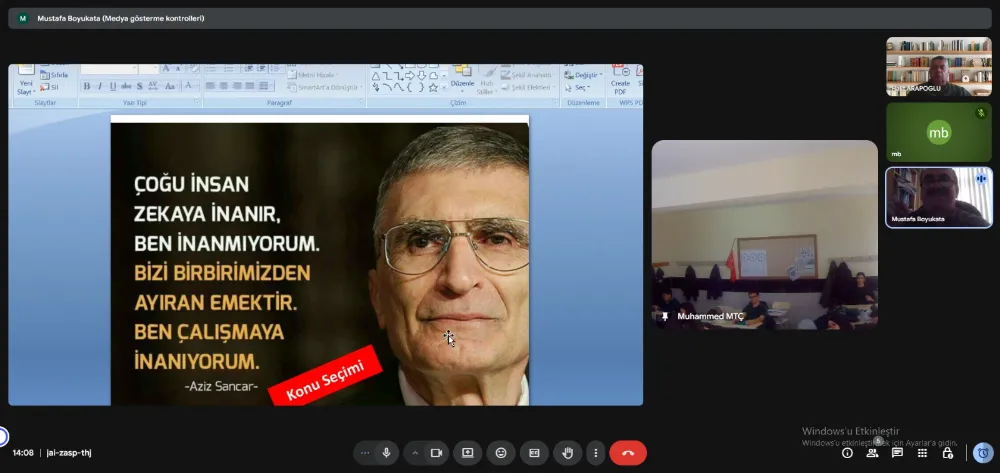Click the decrease font size icon

[x=178, y=69]
